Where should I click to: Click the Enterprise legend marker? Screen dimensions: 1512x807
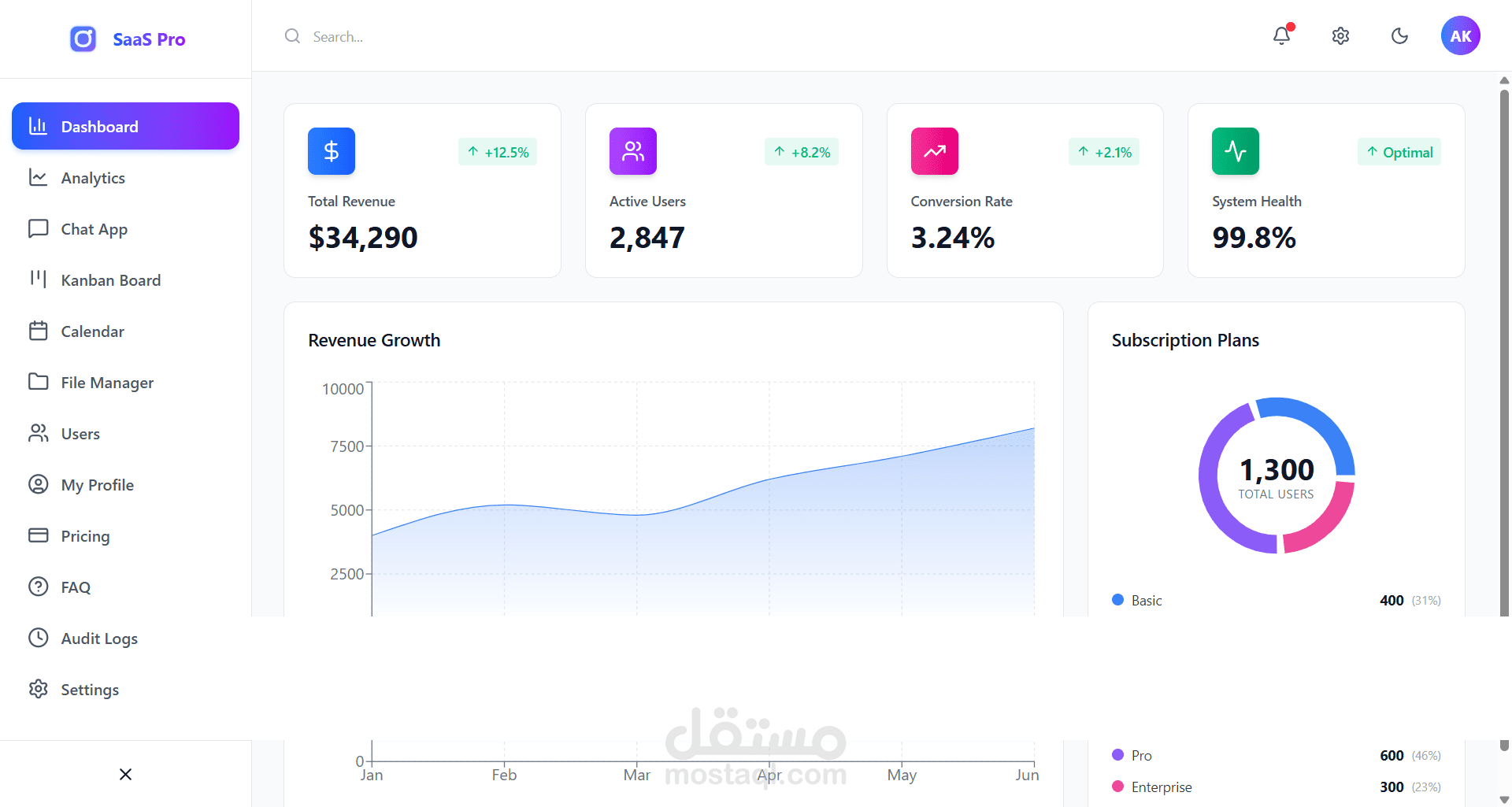[x=1117, y=787]
